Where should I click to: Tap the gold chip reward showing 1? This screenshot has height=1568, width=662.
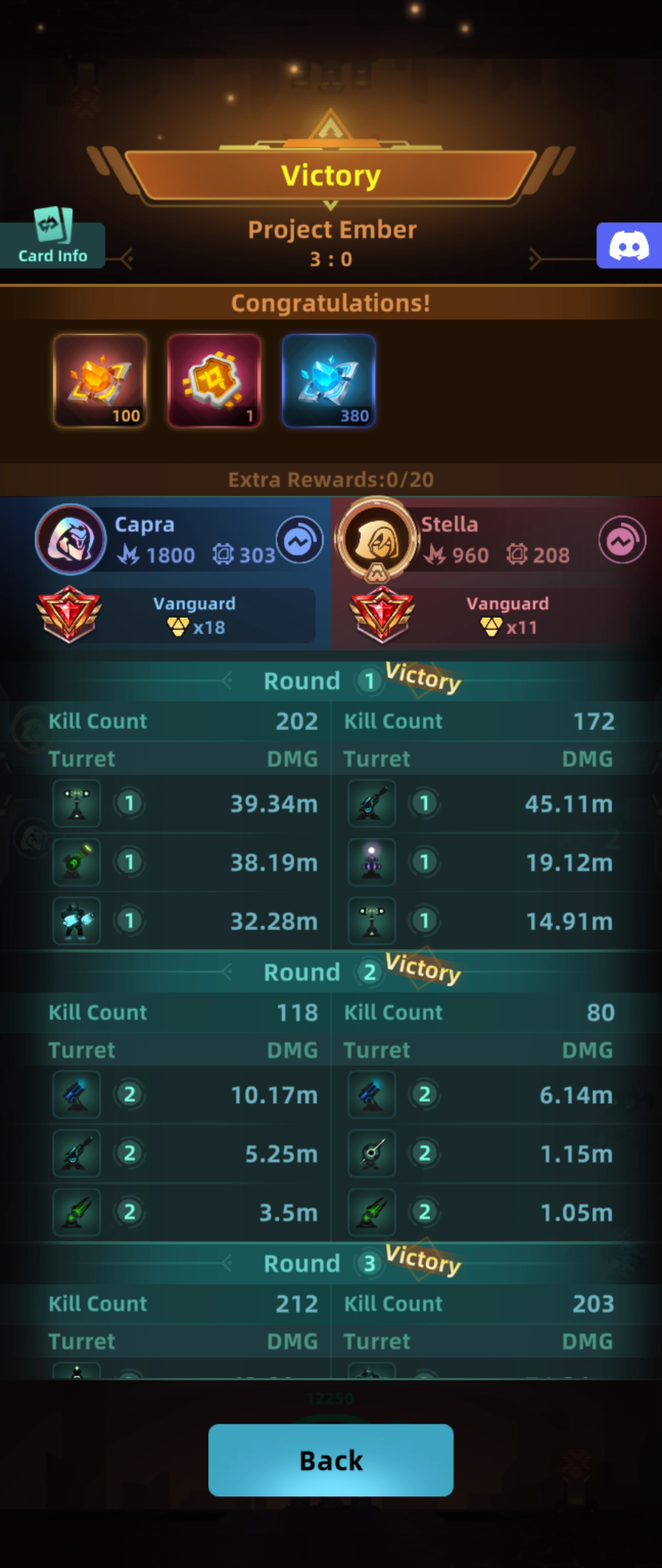point(214,381)
